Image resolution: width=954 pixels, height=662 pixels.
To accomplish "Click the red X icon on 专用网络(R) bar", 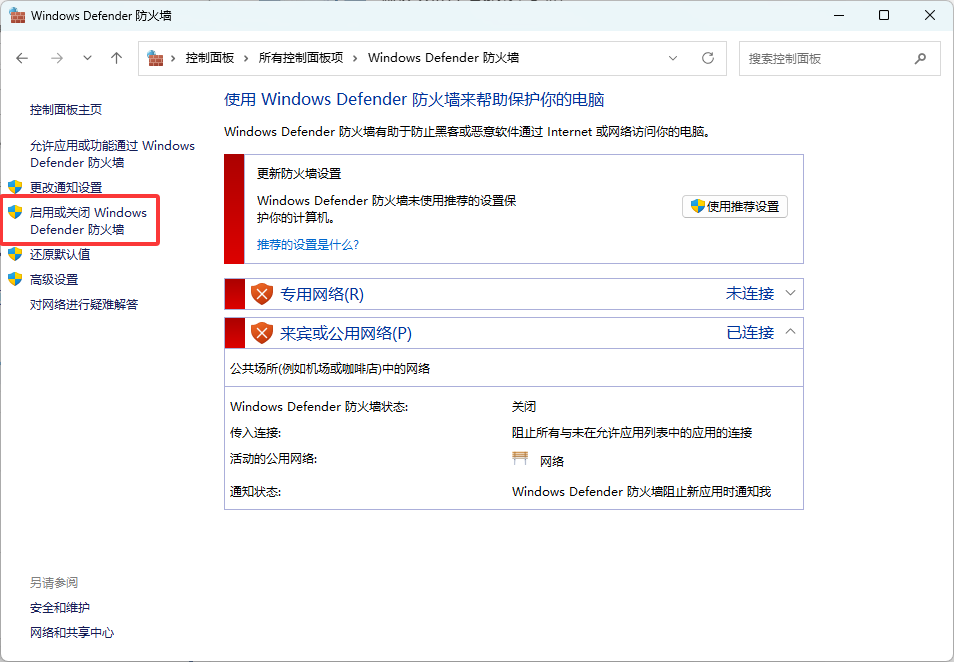I will coord(264,293).
